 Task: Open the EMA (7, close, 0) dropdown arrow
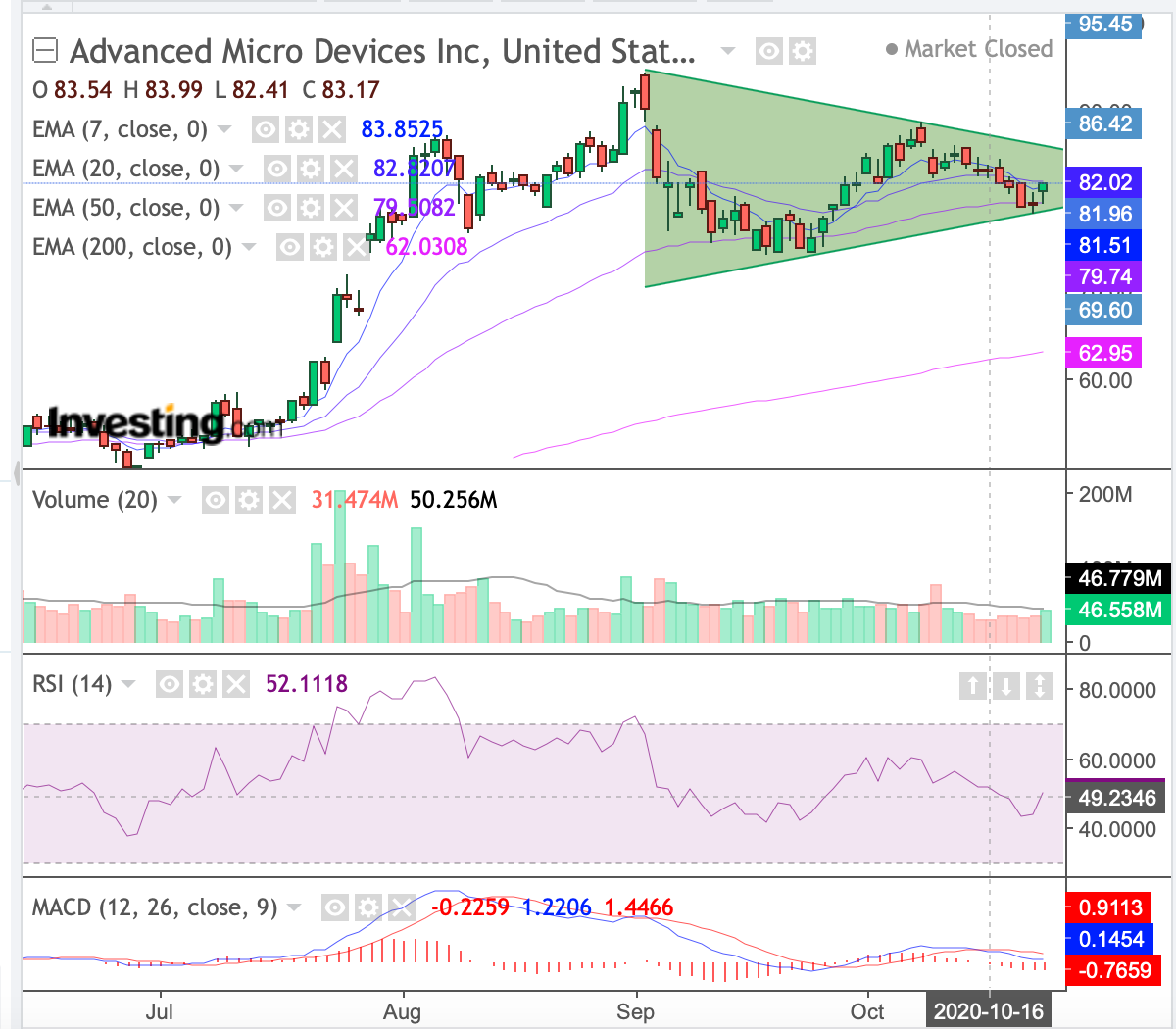pos(224,129)
